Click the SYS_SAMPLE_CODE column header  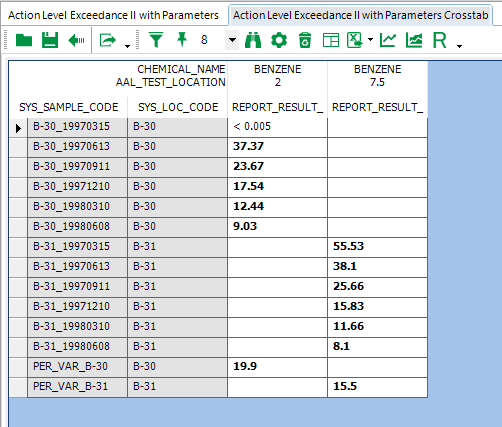coord(69,107)
